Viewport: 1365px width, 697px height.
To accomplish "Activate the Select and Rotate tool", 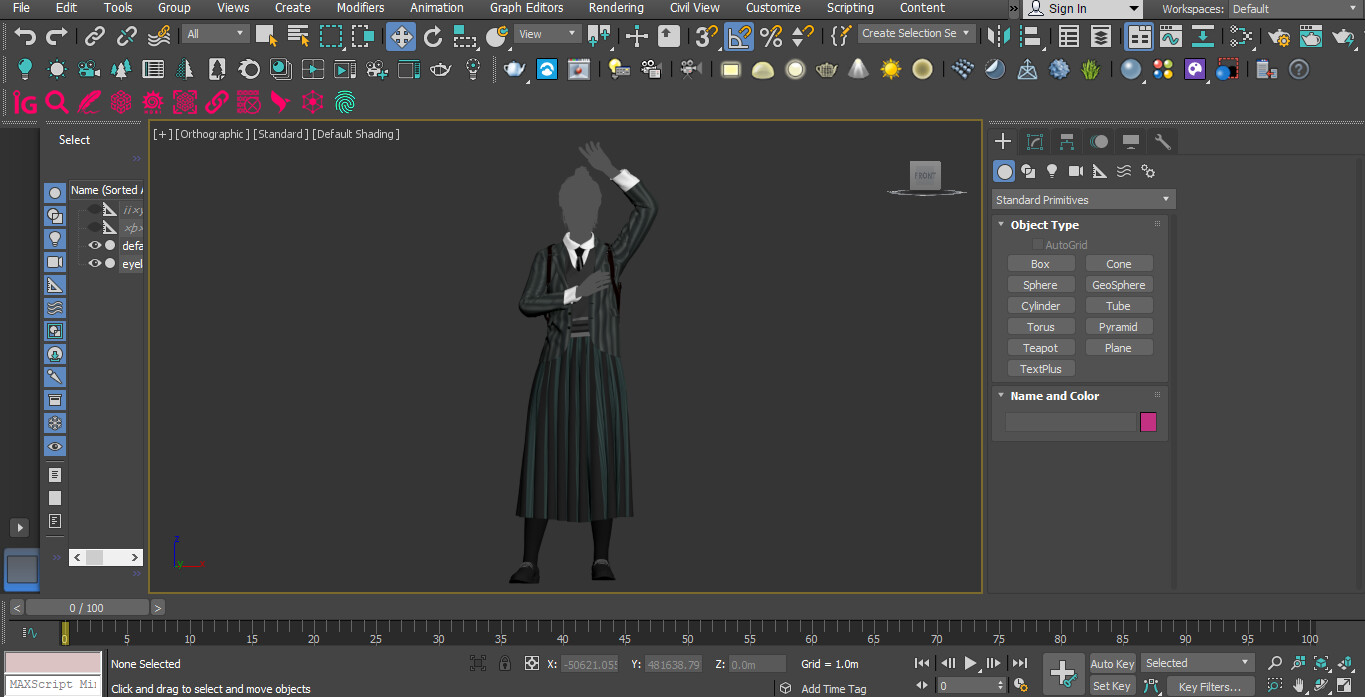I will (x=433, y=36).
